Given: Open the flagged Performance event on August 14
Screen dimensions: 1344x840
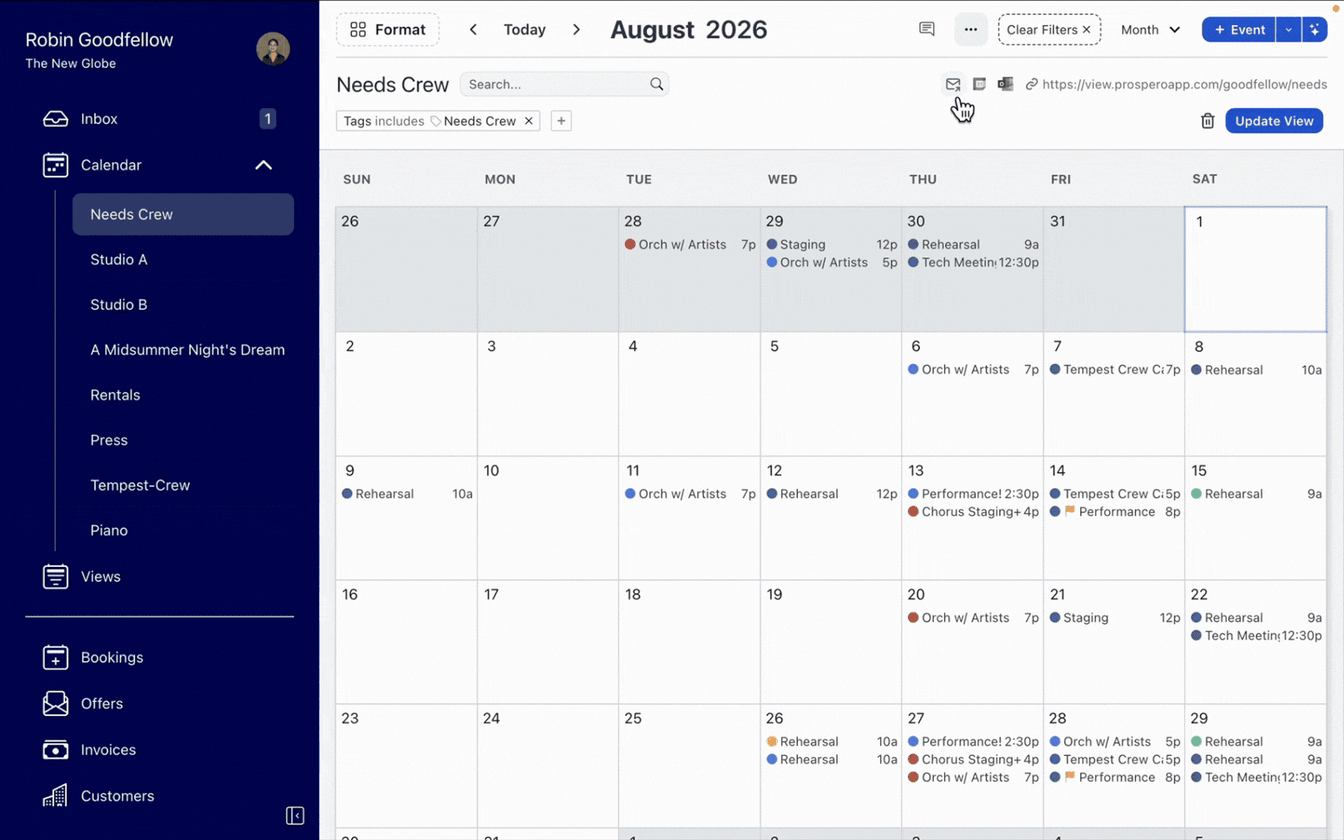Looking at the screenshot, I should click(1115, 512).
